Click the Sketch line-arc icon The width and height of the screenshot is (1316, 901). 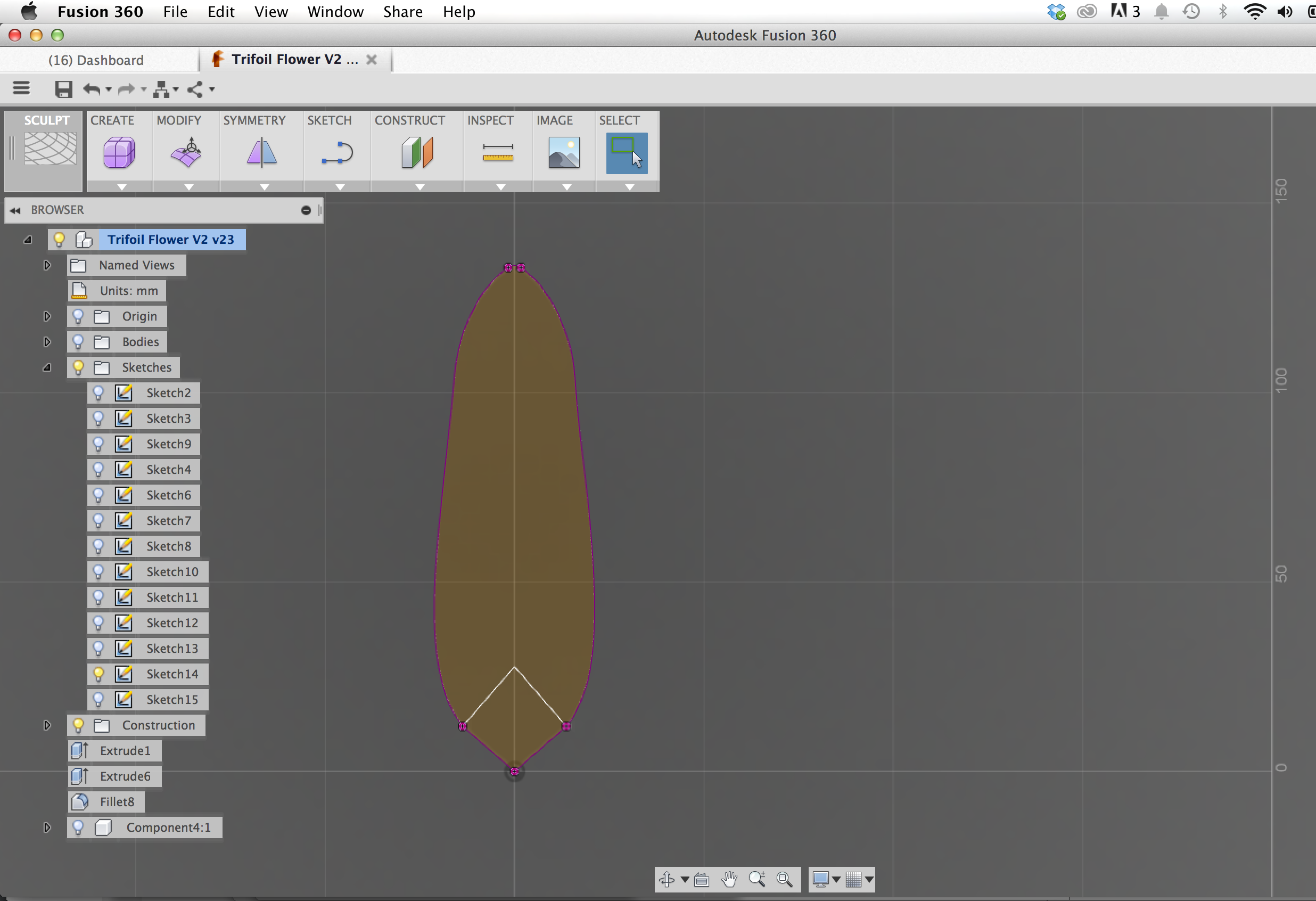pyautogui.click(x=338, y=153)
